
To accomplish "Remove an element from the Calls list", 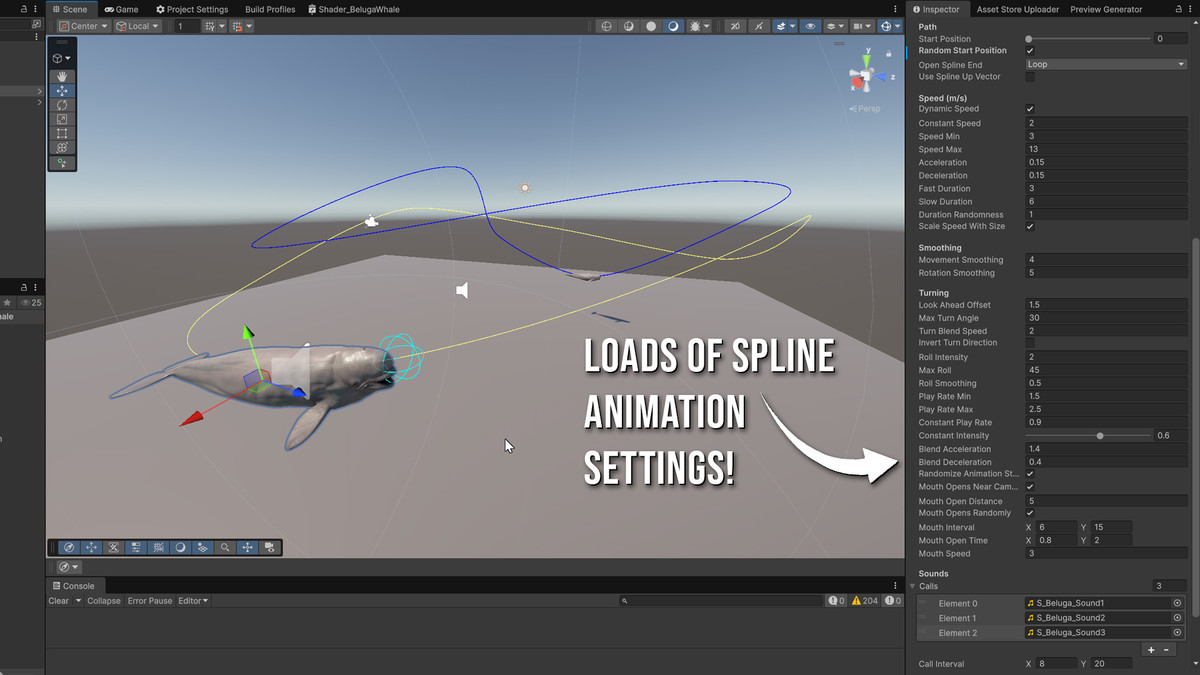I will tap(1166, 650).
